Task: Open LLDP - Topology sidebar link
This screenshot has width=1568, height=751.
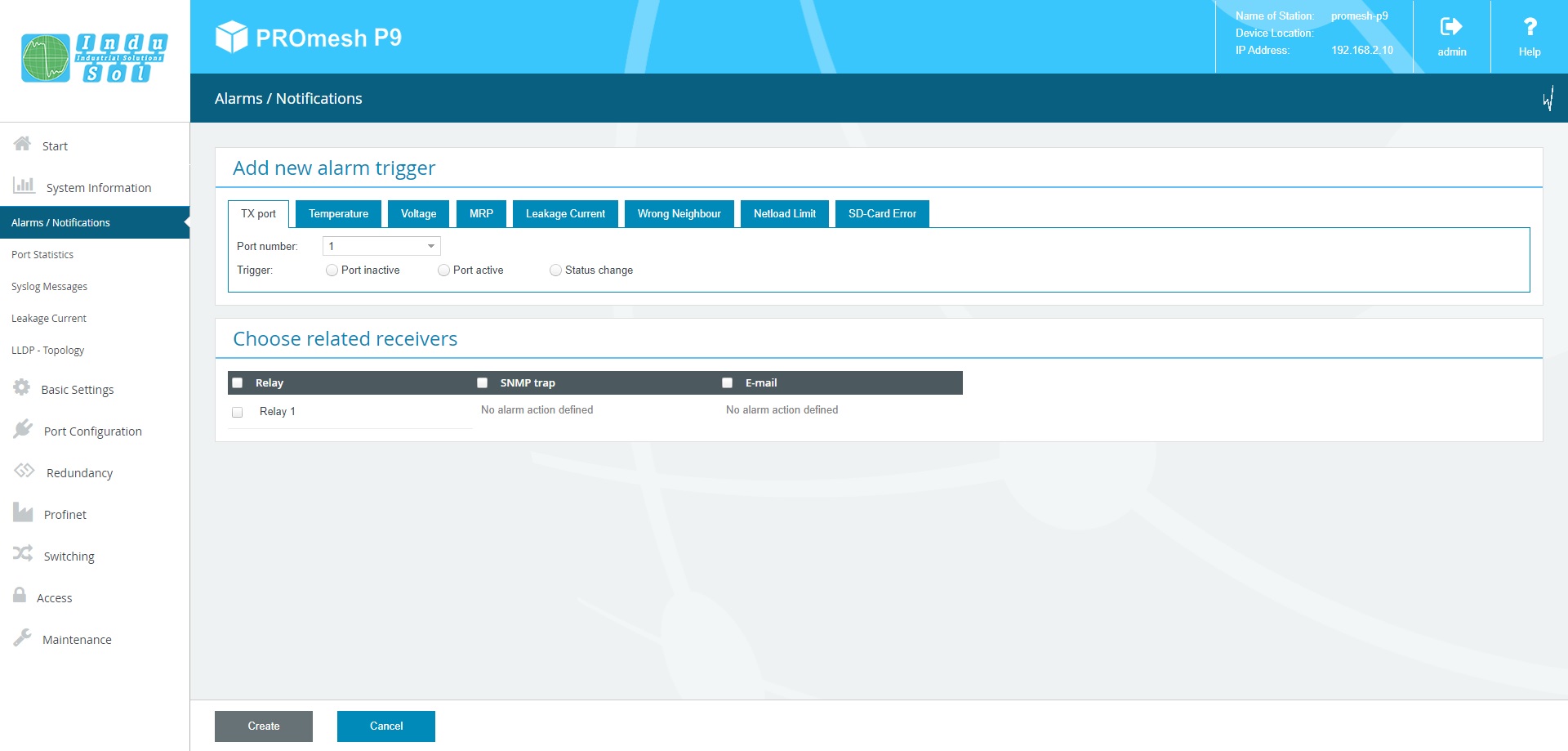Action: click(48, 351)
